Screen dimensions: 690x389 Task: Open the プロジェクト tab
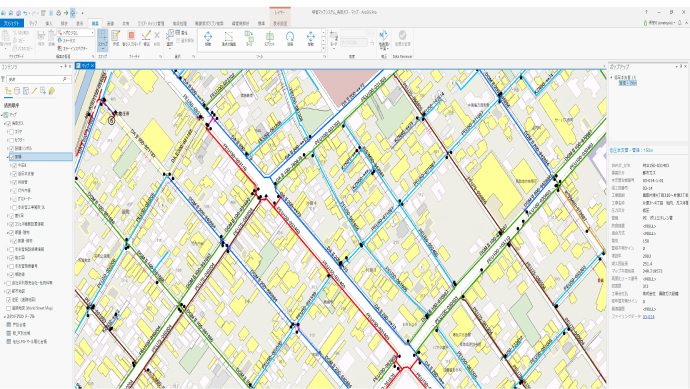(12, 23)
